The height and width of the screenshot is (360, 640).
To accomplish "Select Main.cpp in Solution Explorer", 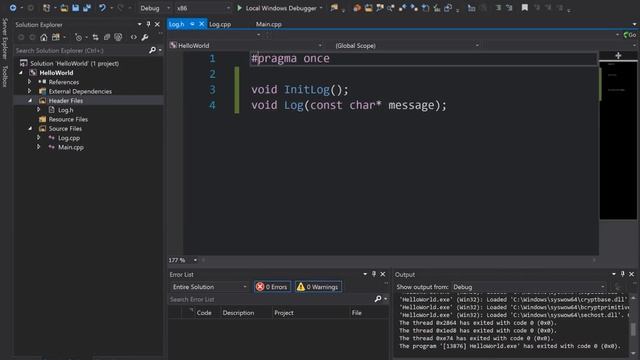I will click(x=71, y=147).
